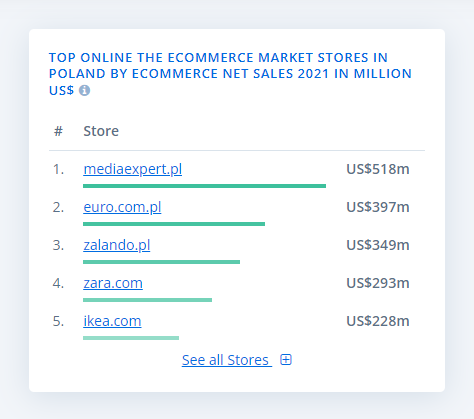Click the # rank column header
Screen dimensions: 474x419
[x=58, y=131]
